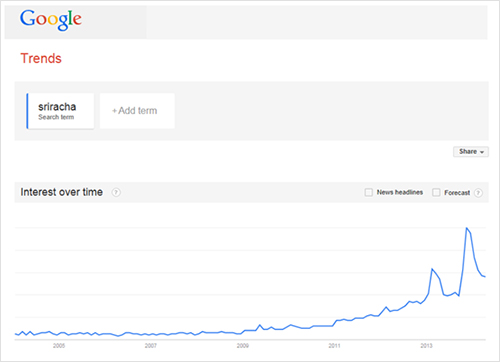Click help icon beside Interest over time

116,192
